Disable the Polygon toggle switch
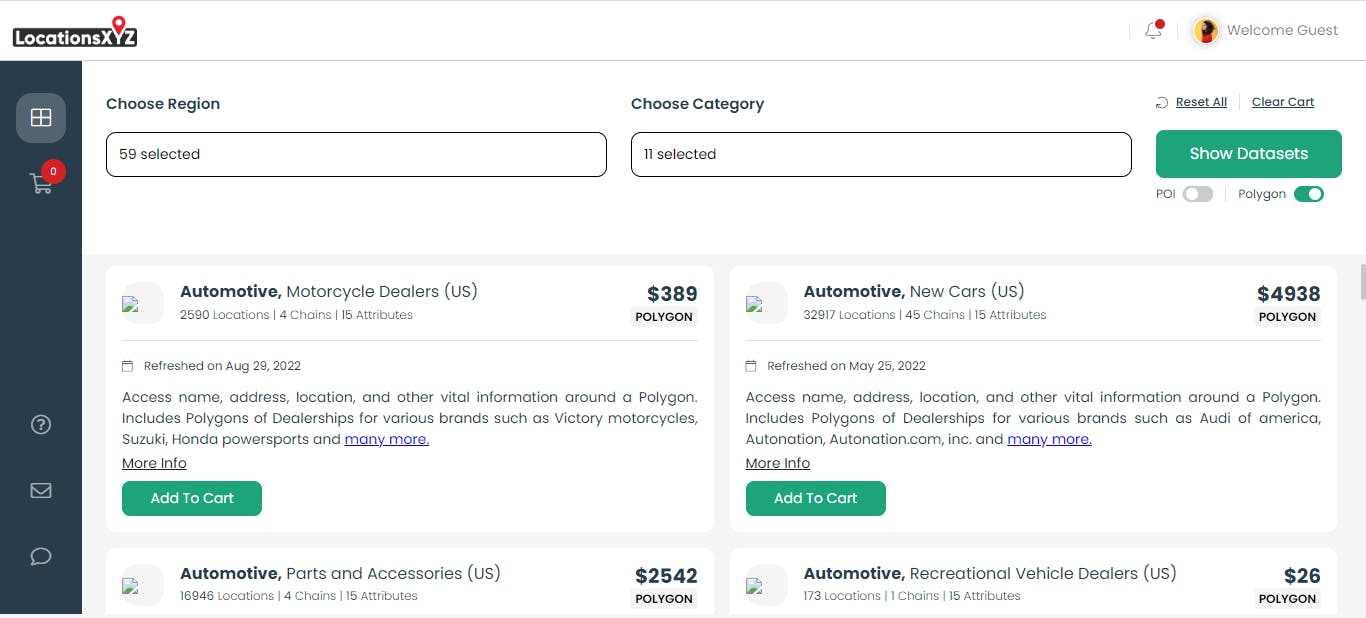This screenshot has width=1366, height=618. tap(1309, 194)
